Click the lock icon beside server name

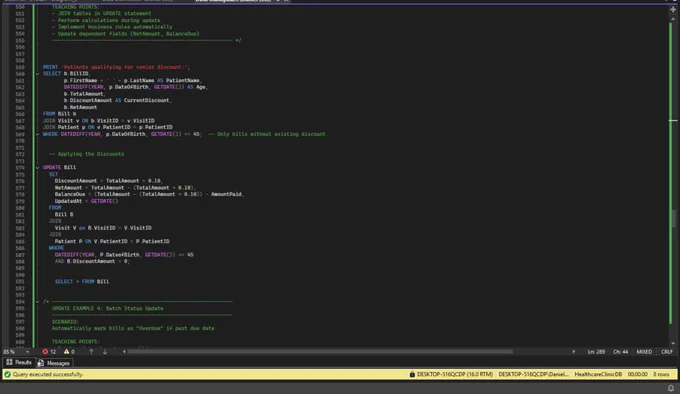[x=412, y=374]
